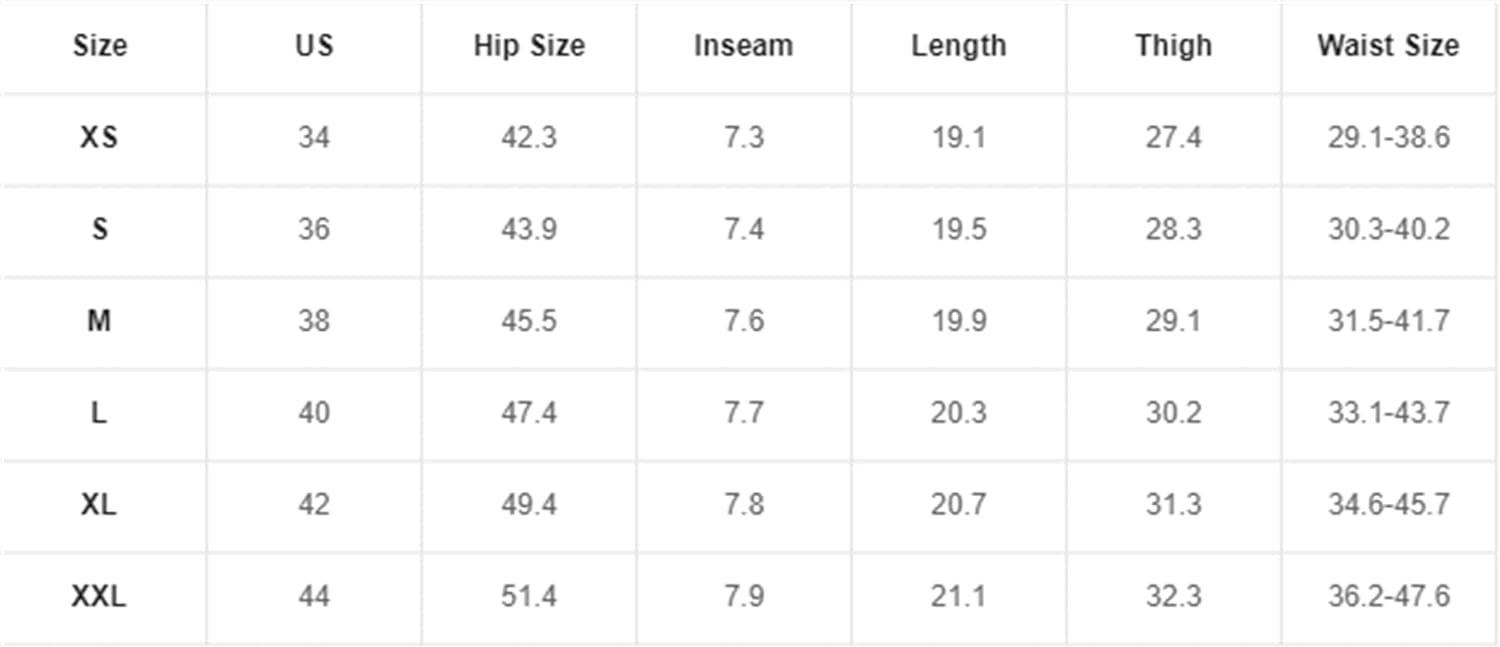Viewport: 1500px width, 647px height.
Task: Click the XXL size row label
Action: [99, 597]
